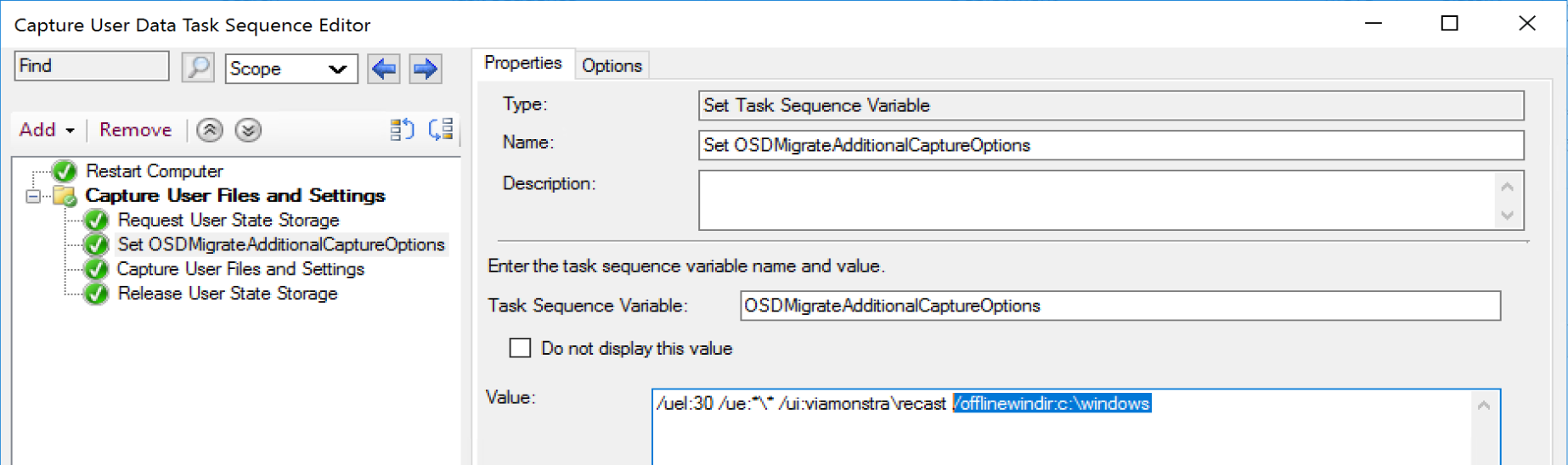Click the move step up icon
Image resolution: width=1568 pixels, height=465 pixels.
coord(210,130)
